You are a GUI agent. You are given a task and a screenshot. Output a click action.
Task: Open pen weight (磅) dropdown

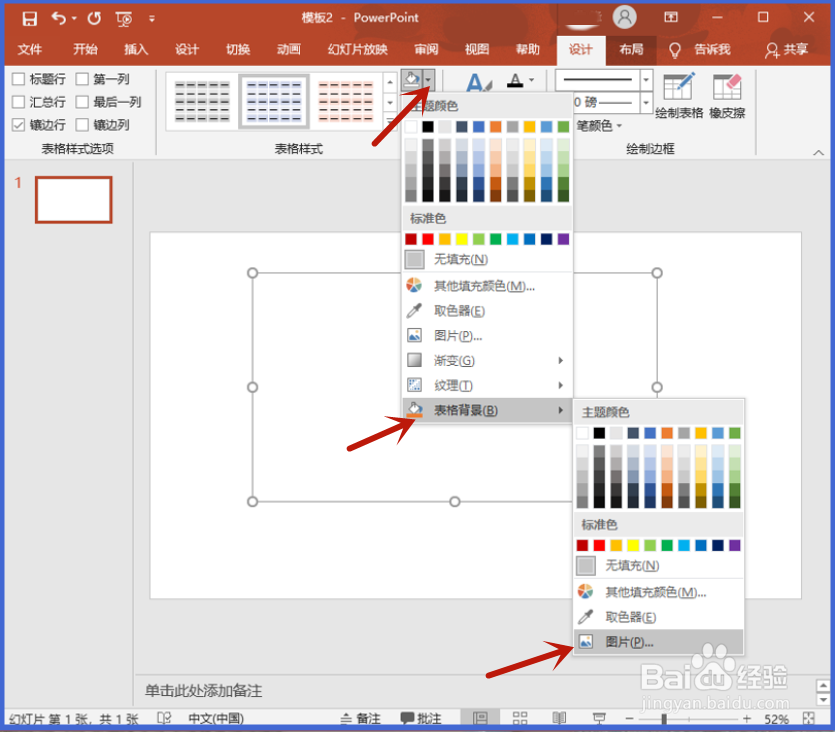tap(646, 102)
